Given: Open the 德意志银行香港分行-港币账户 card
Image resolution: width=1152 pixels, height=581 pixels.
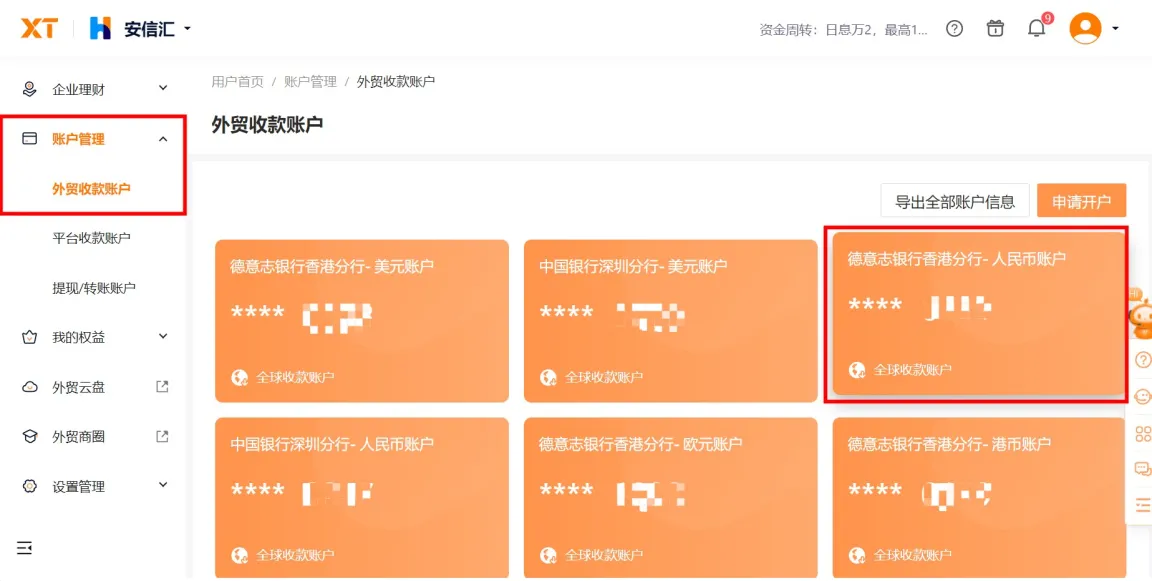Looking at the screenshot, I should (x=979, y=499).
